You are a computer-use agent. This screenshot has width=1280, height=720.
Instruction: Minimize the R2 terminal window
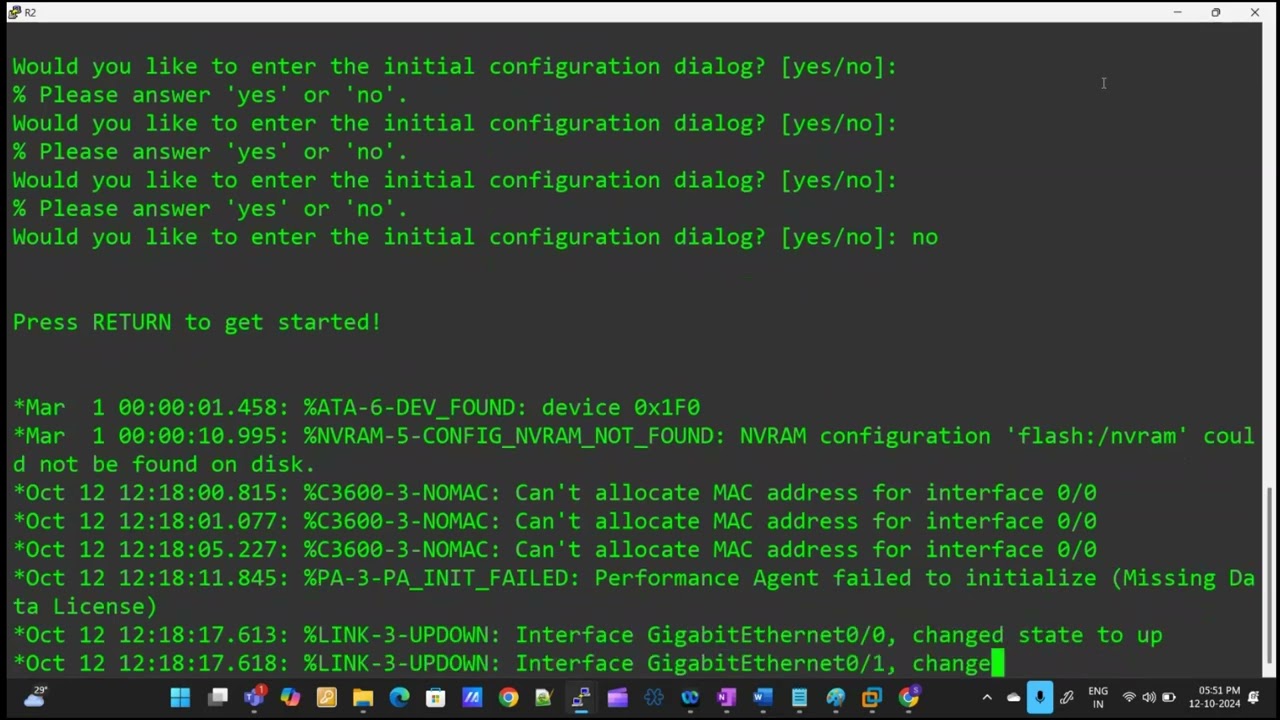click(x=1177, y=12)
